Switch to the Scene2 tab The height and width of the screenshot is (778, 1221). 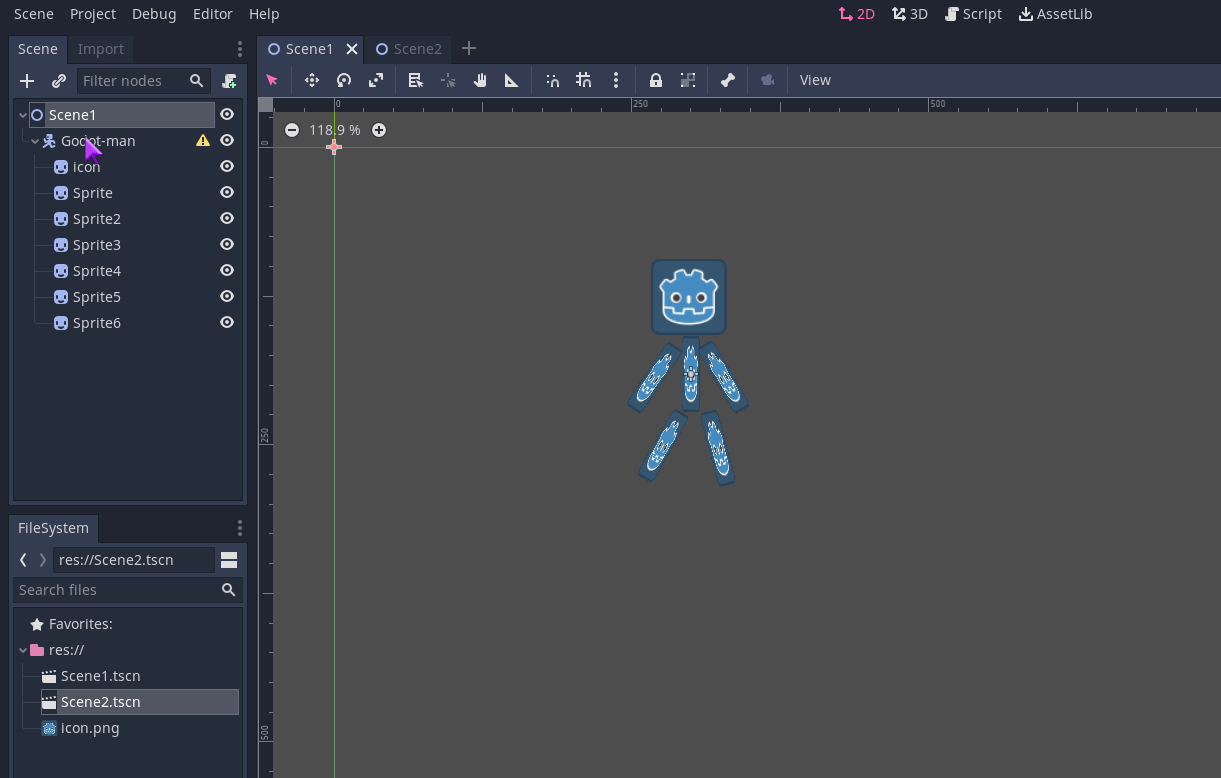(x=409, y=49)
